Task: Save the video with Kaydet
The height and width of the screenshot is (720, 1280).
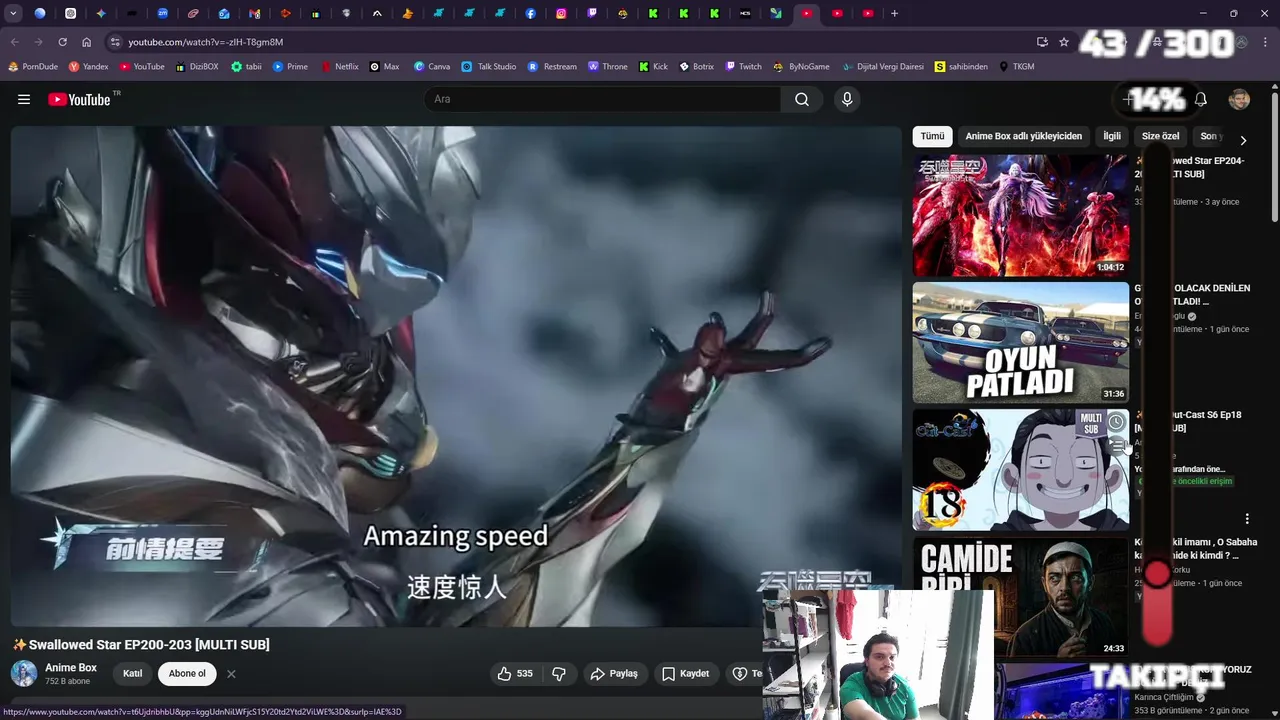Action: (x=686, y=674)
